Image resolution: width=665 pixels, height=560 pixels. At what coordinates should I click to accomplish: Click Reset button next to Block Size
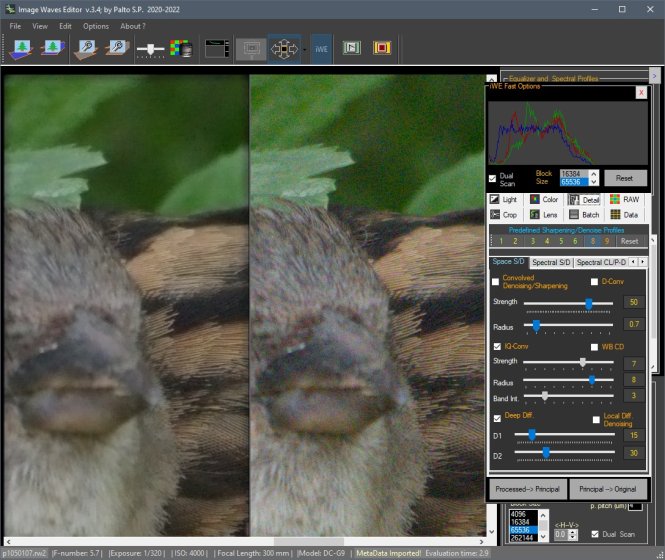(625, 178)
